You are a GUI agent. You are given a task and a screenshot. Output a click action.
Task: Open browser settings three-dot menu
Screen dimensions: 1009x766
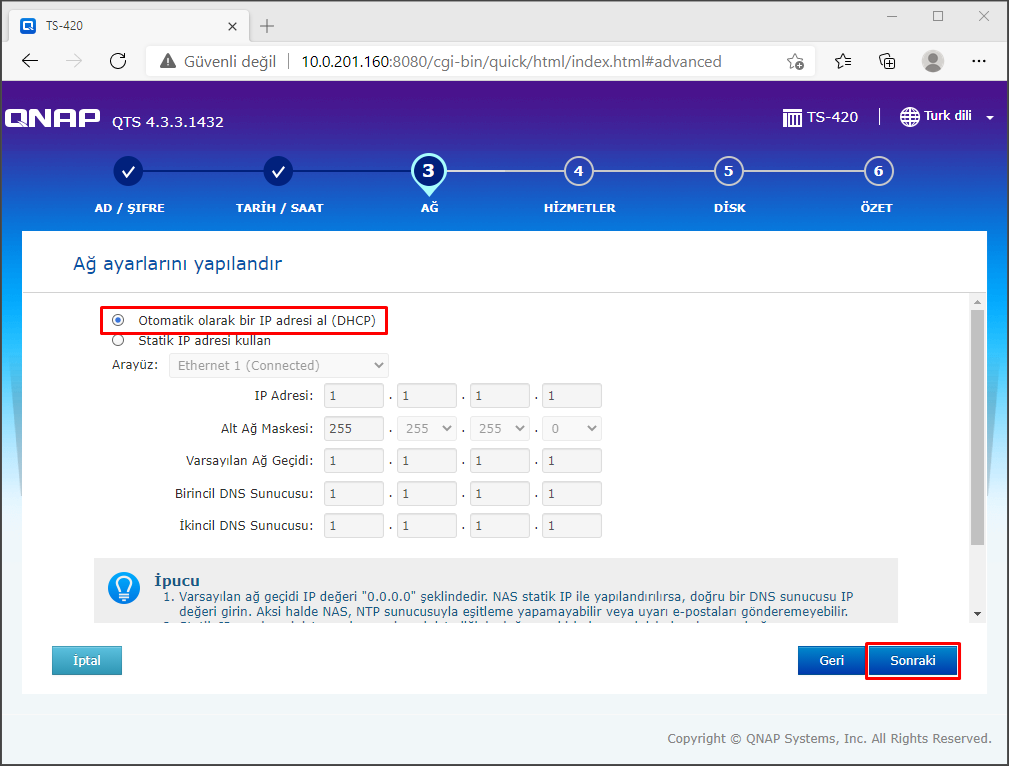pos(978,61)
